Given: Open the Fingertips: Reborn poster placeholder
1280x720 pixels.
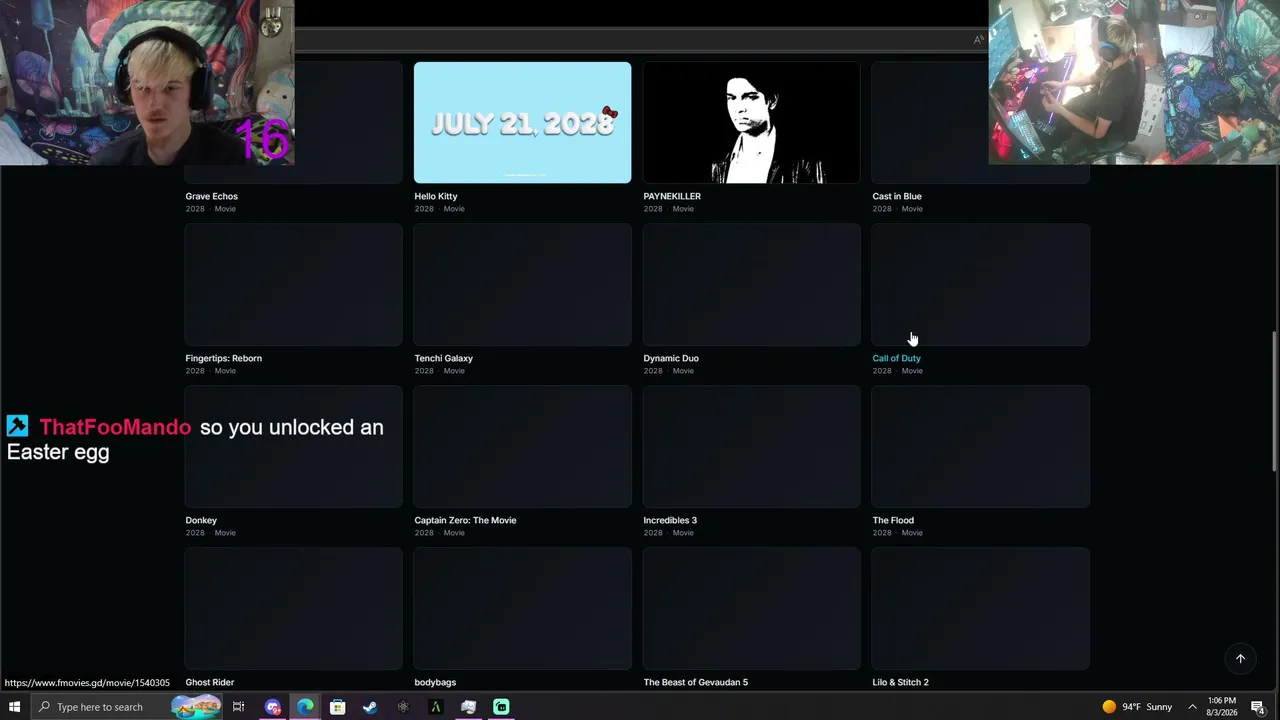Looking at the screenshot, I should coord(294,285).
